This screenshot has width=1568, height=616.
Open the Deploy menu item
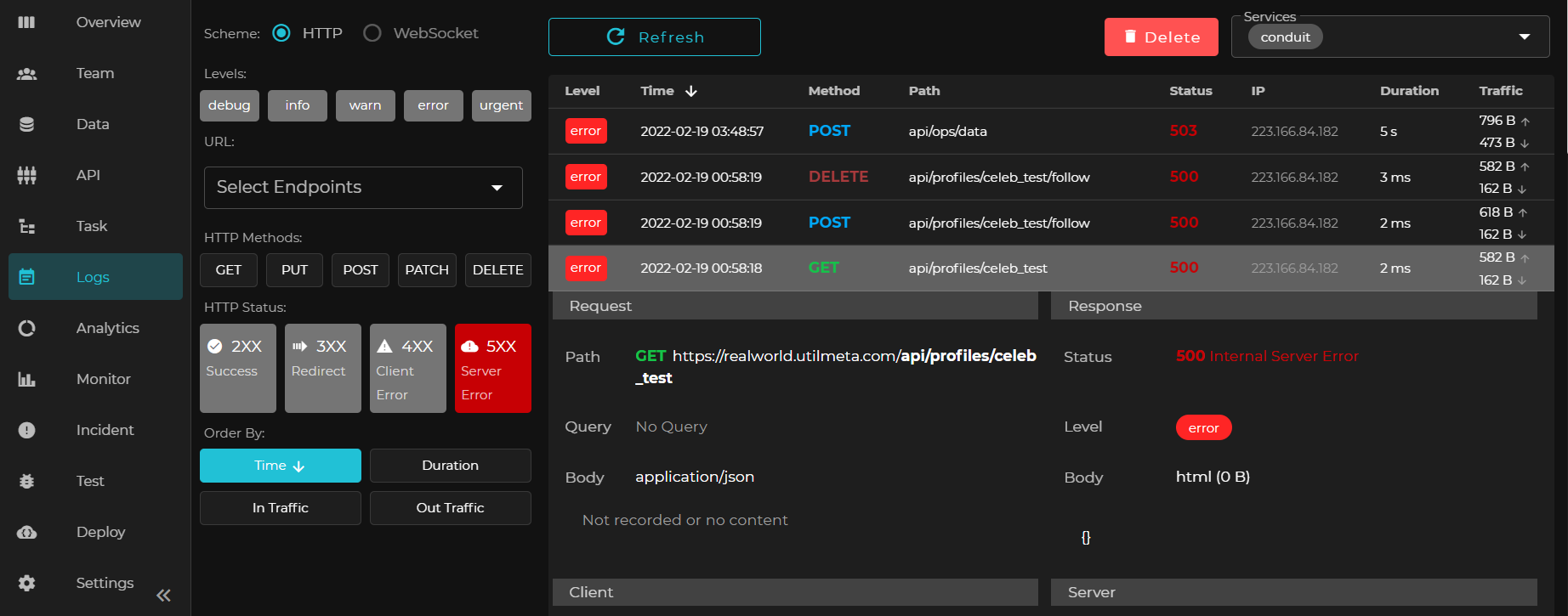click(x=95, y=532)
